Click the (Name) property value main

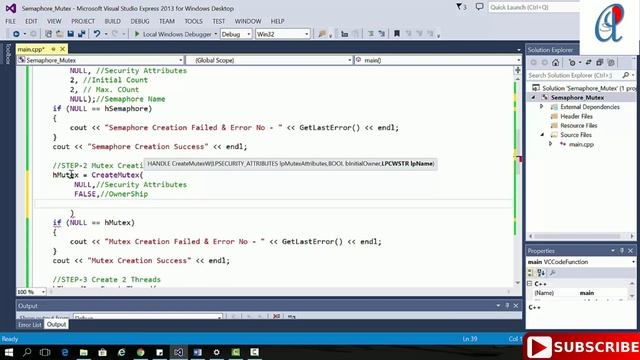(587, 293)
